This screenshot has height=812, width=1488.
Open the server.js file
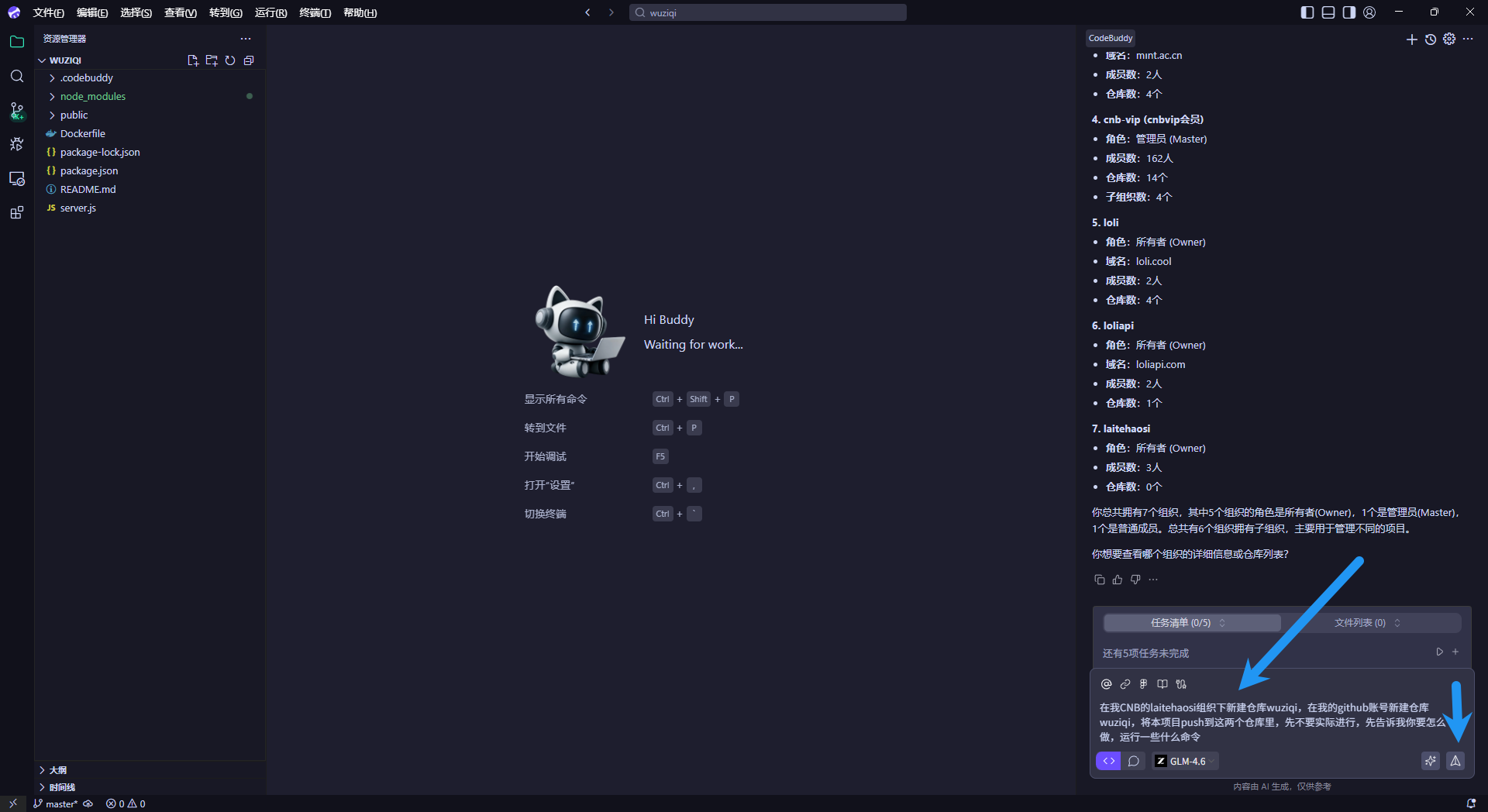(77, 208)
